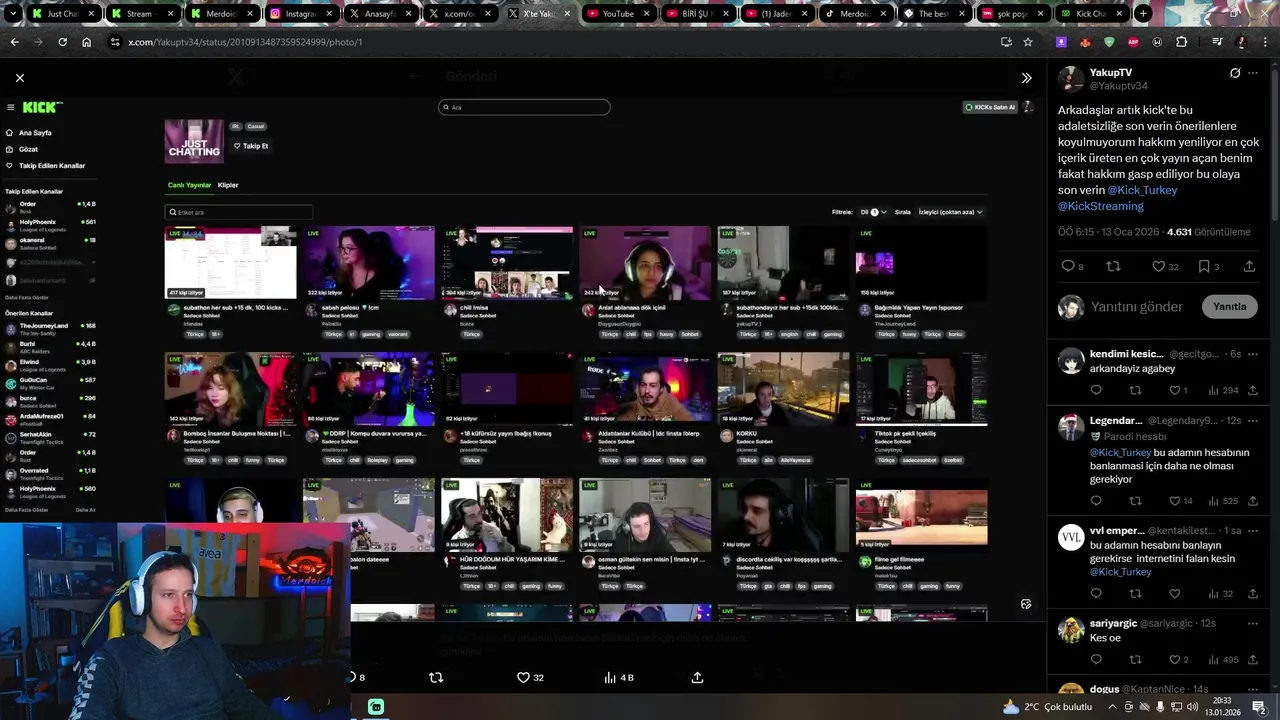The height and width of the screenshot is (720, 1280).
Task: Bookmark the tweet showing 3 bookmarks
Action: (x=1209, y=266)
